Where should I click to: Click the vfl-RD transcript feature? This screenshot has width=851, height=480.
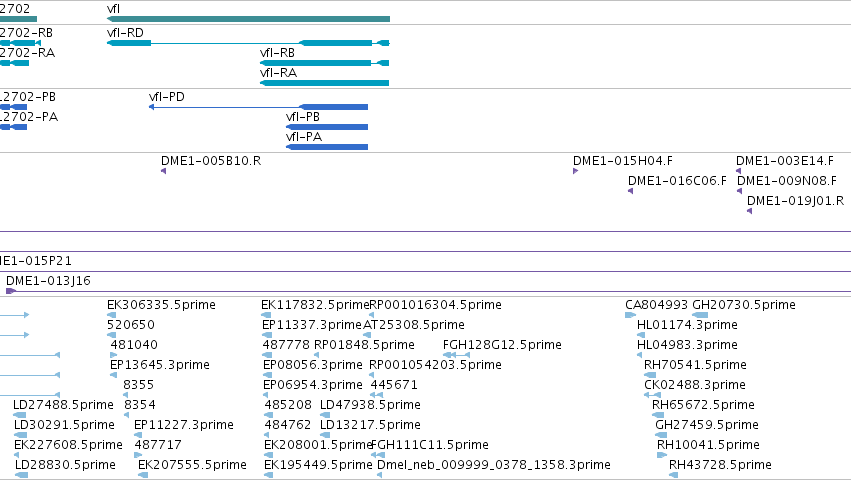[x=249, y=43]
